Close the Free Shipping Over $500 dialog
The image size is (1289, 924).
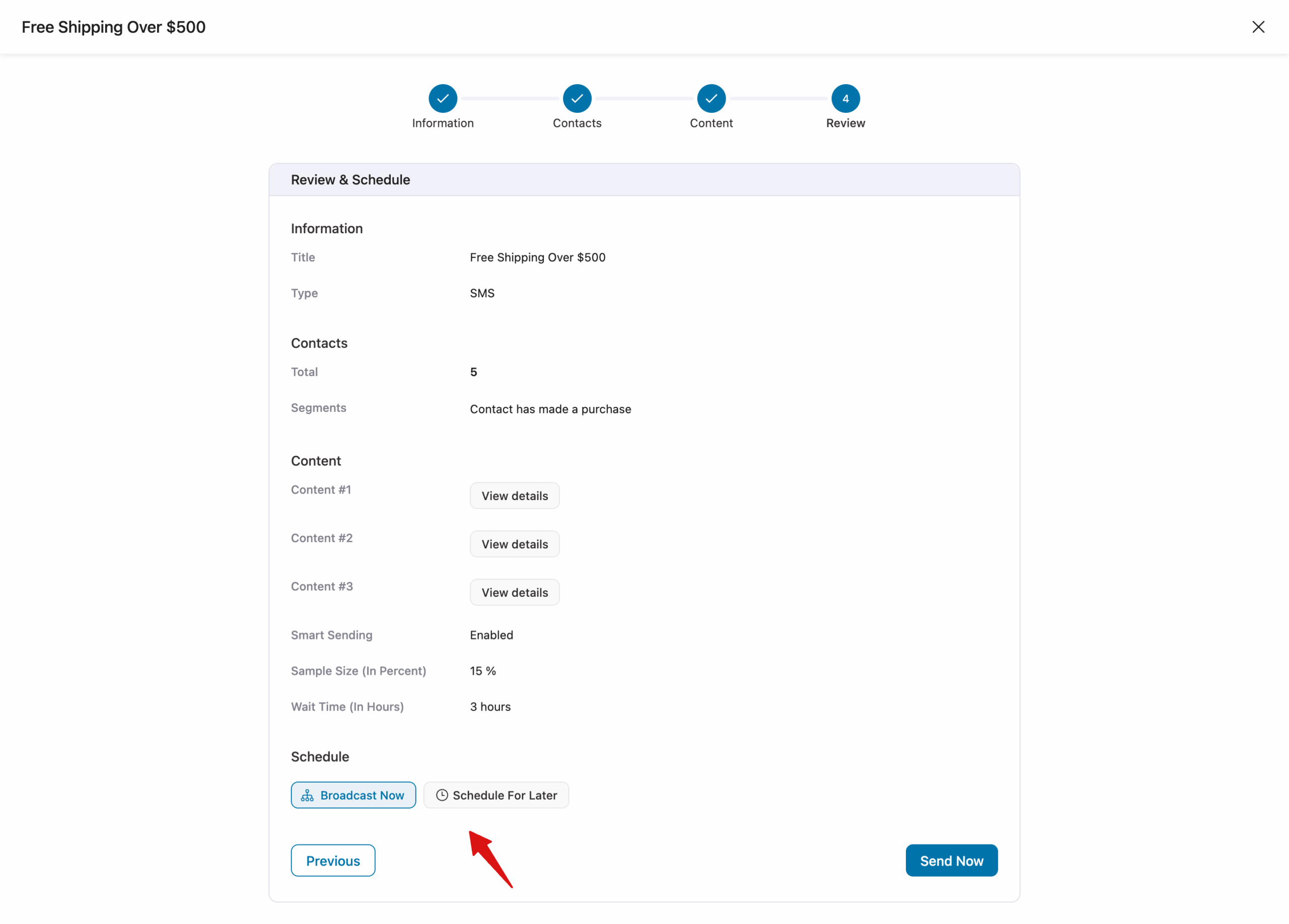(1259, 27)
